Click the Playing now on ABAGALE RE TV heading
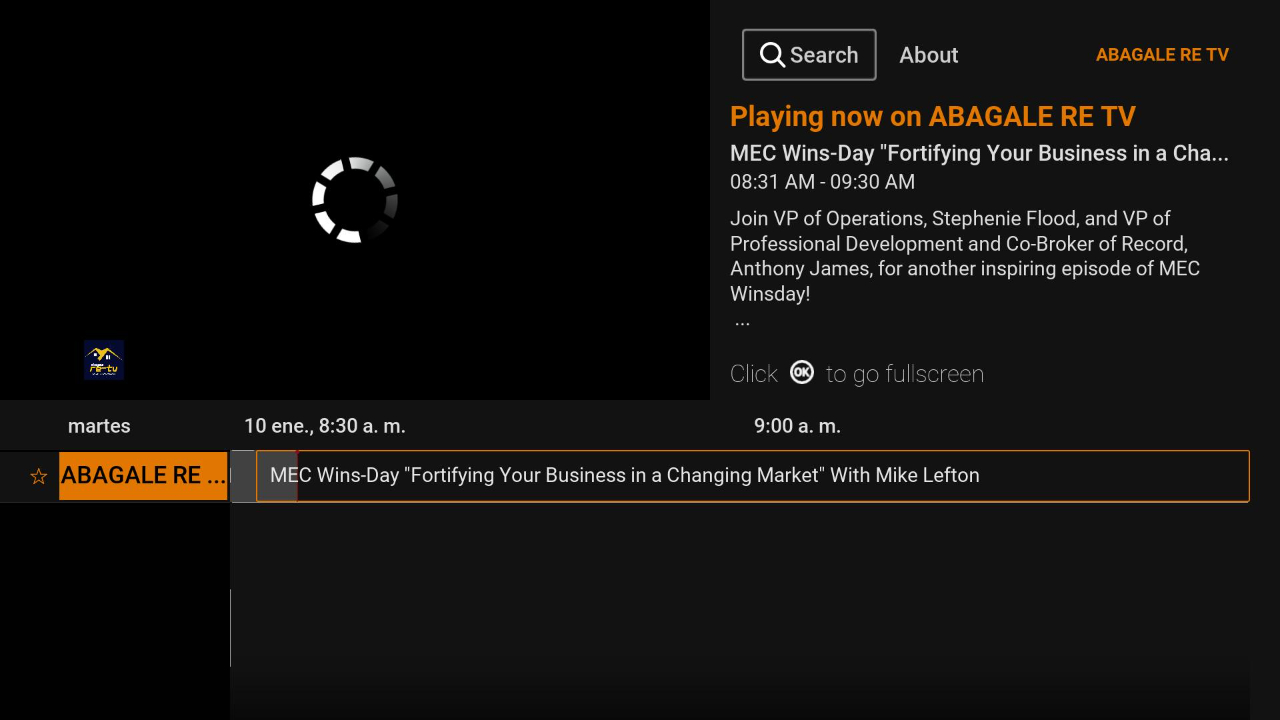 point(932,116)
